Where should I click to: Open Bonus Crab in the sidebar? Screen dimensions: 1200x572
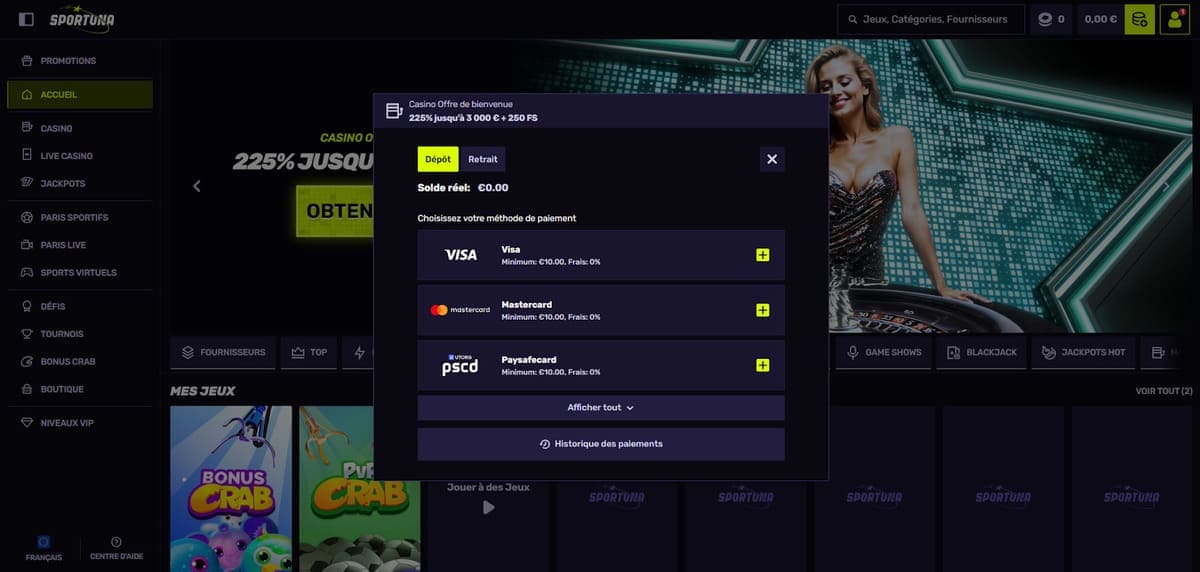(80, 361)
